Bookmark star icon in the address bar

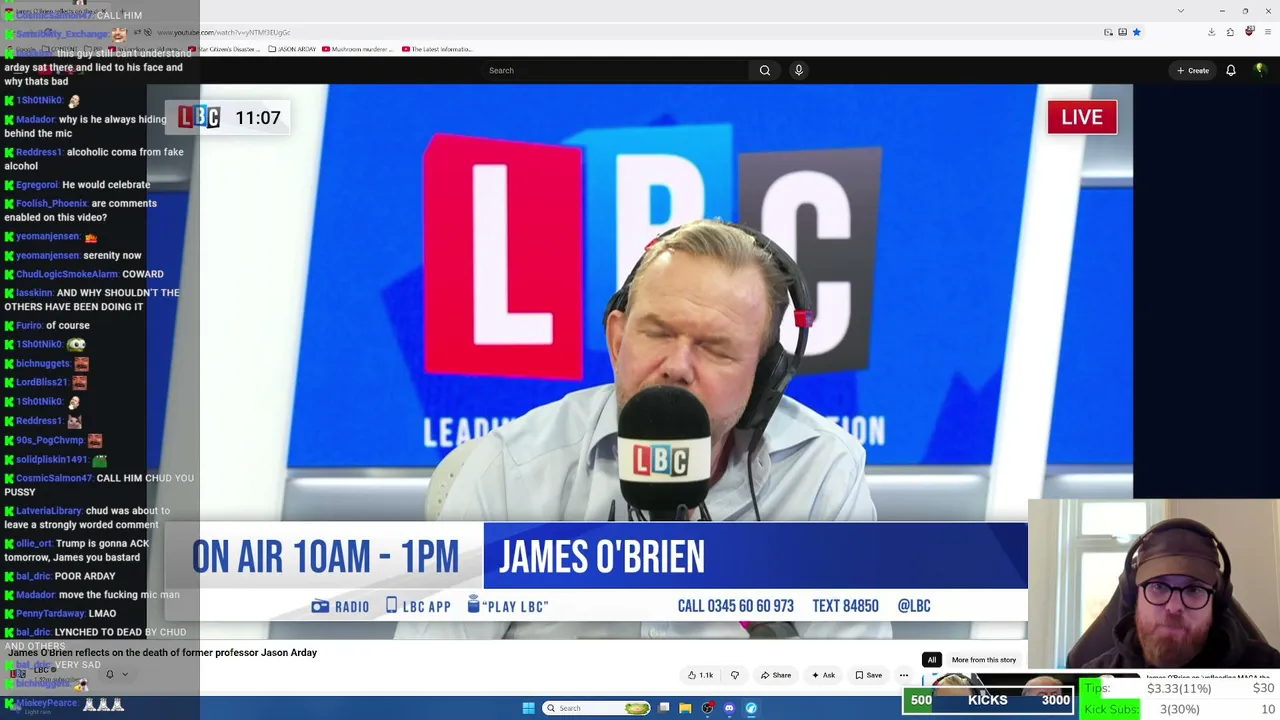tap(1136, 32)
